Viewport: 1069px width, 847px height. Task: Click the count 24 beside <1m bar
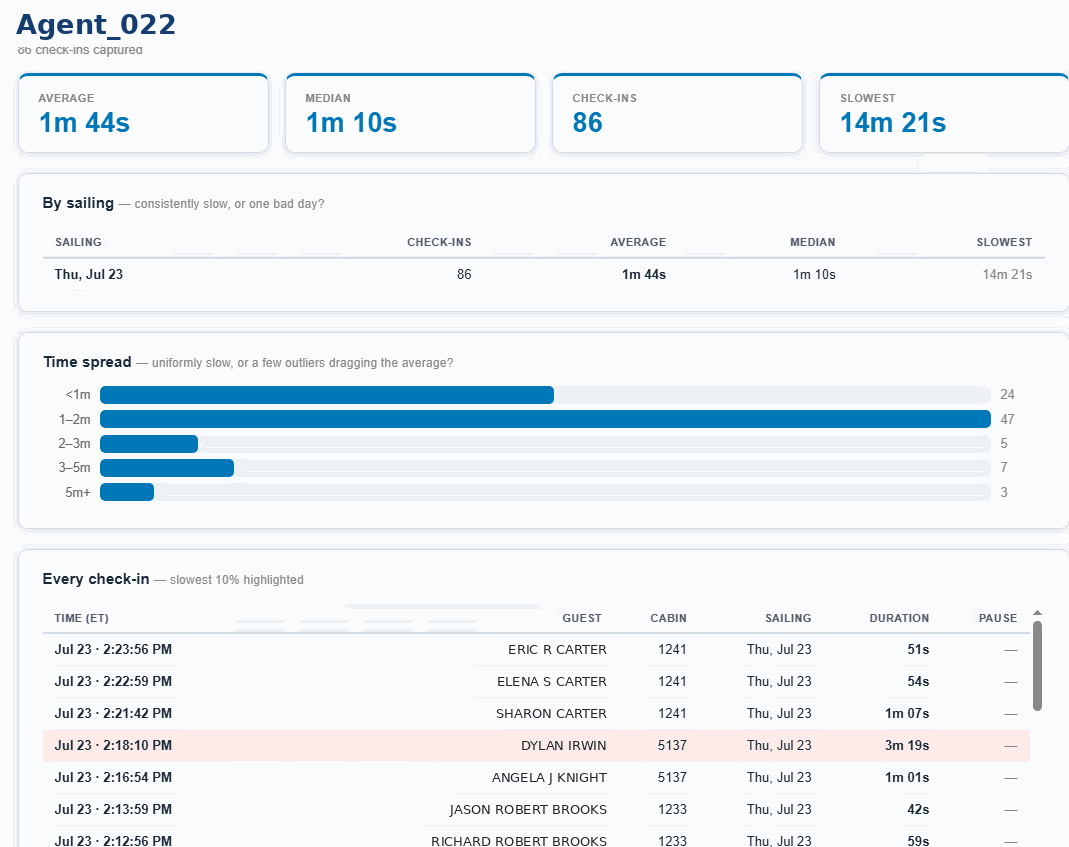point(1007,395)
